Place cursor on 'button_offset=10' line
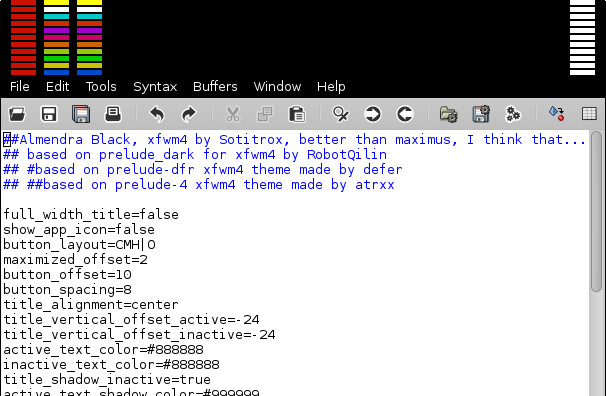Viewport: 606px width, 396px height. 67,275
